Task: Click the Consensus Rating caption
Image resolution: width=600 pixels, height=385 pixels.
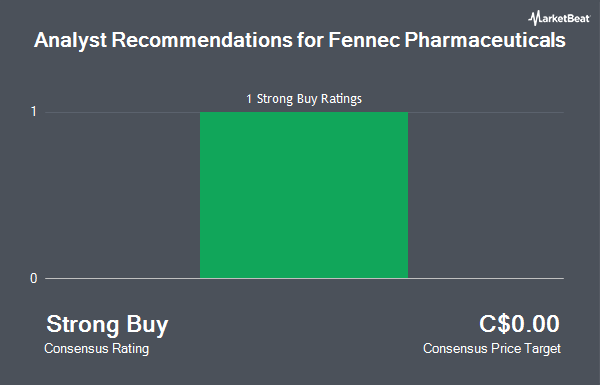Action: pos(96,349)
